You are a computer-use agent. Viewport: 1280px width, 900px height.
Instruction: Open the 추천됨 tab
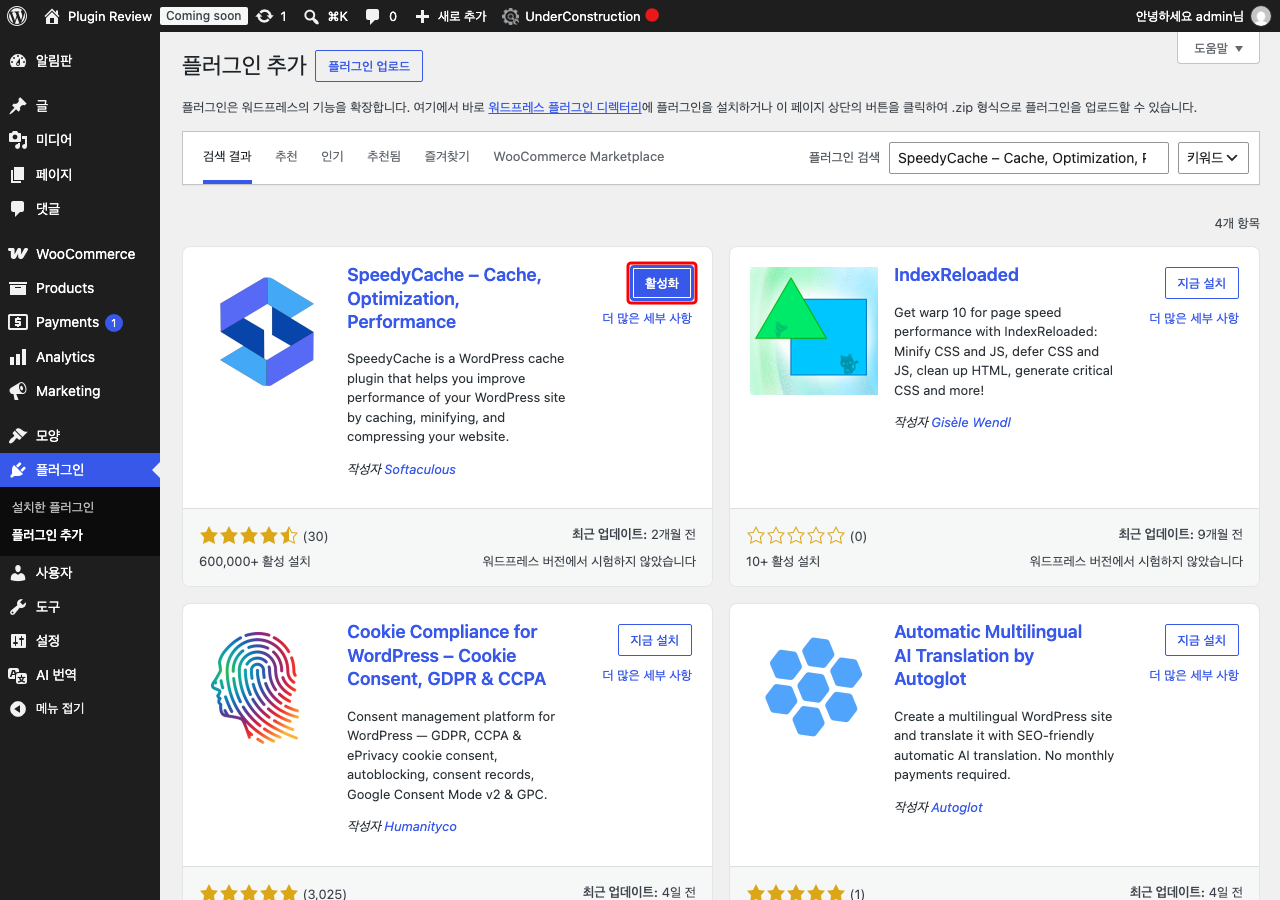point(384,157)
